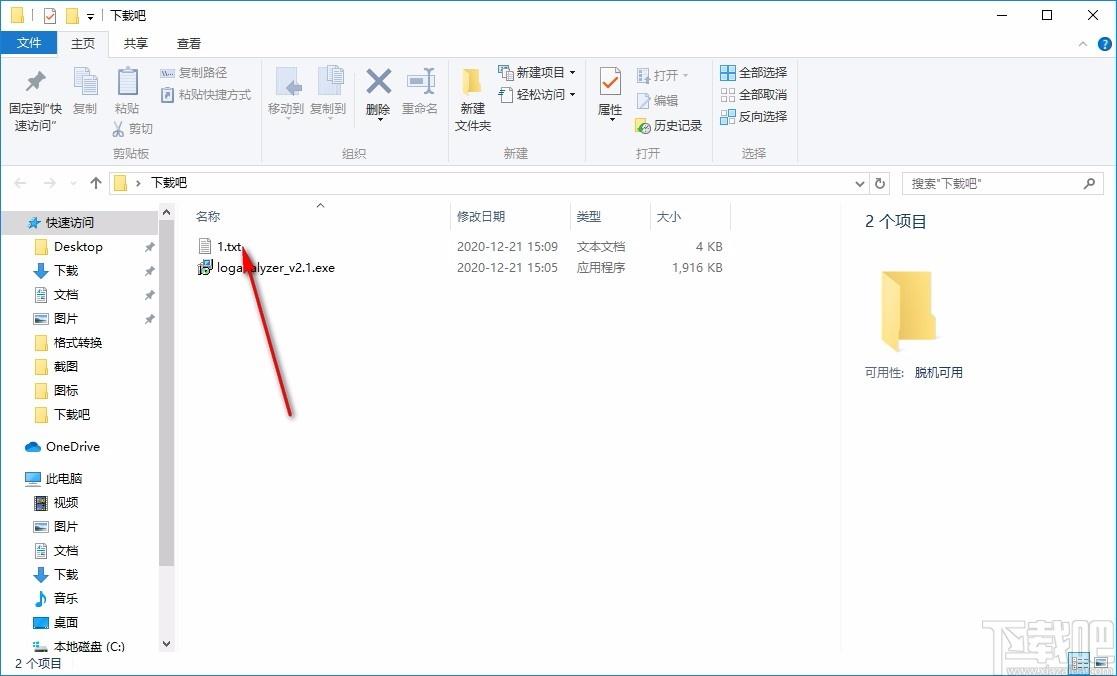Open the blue Help question icon
The width and height of the screenshot is (1117, 676).
click(1104, 44)
